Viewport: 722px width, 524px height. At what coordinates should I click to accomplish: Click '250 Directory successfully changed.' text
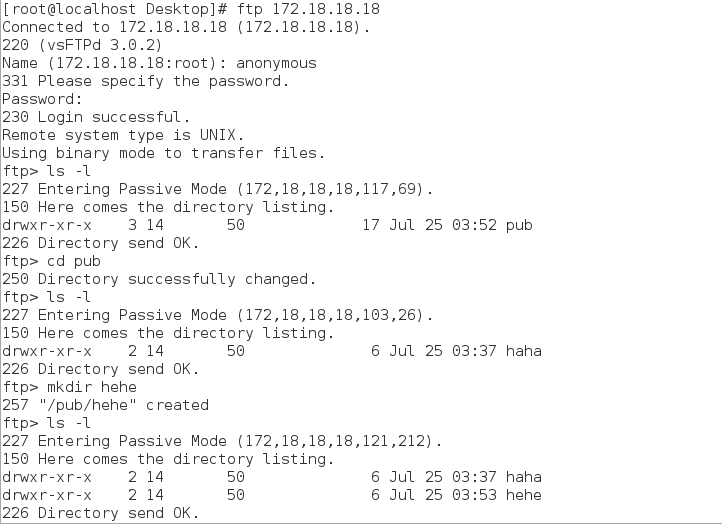159,279
